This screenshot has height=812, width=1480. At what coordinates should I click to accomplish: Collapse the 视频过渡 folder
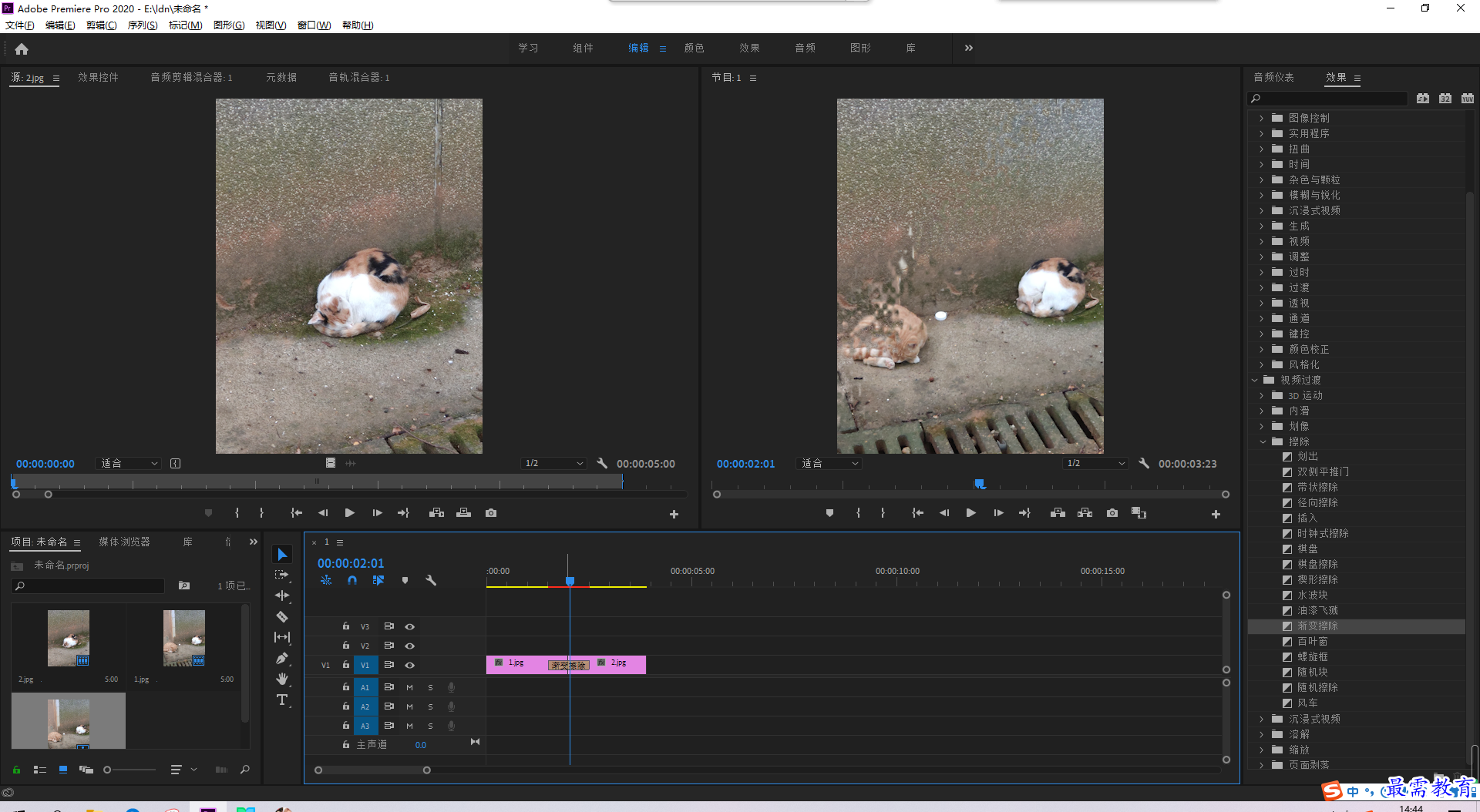(x=1254, y=380)
